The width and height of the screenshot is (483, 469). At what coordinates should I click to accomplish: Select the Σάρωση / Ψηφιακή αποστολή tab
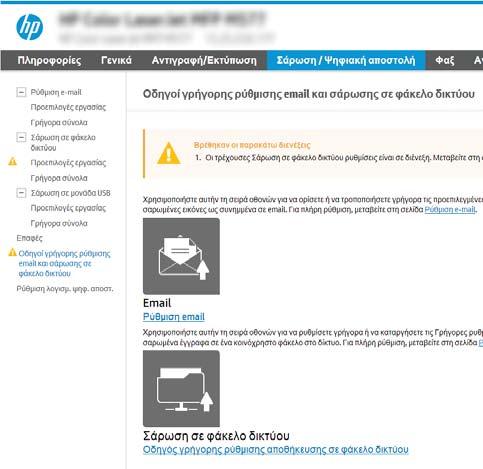[346, 60]
